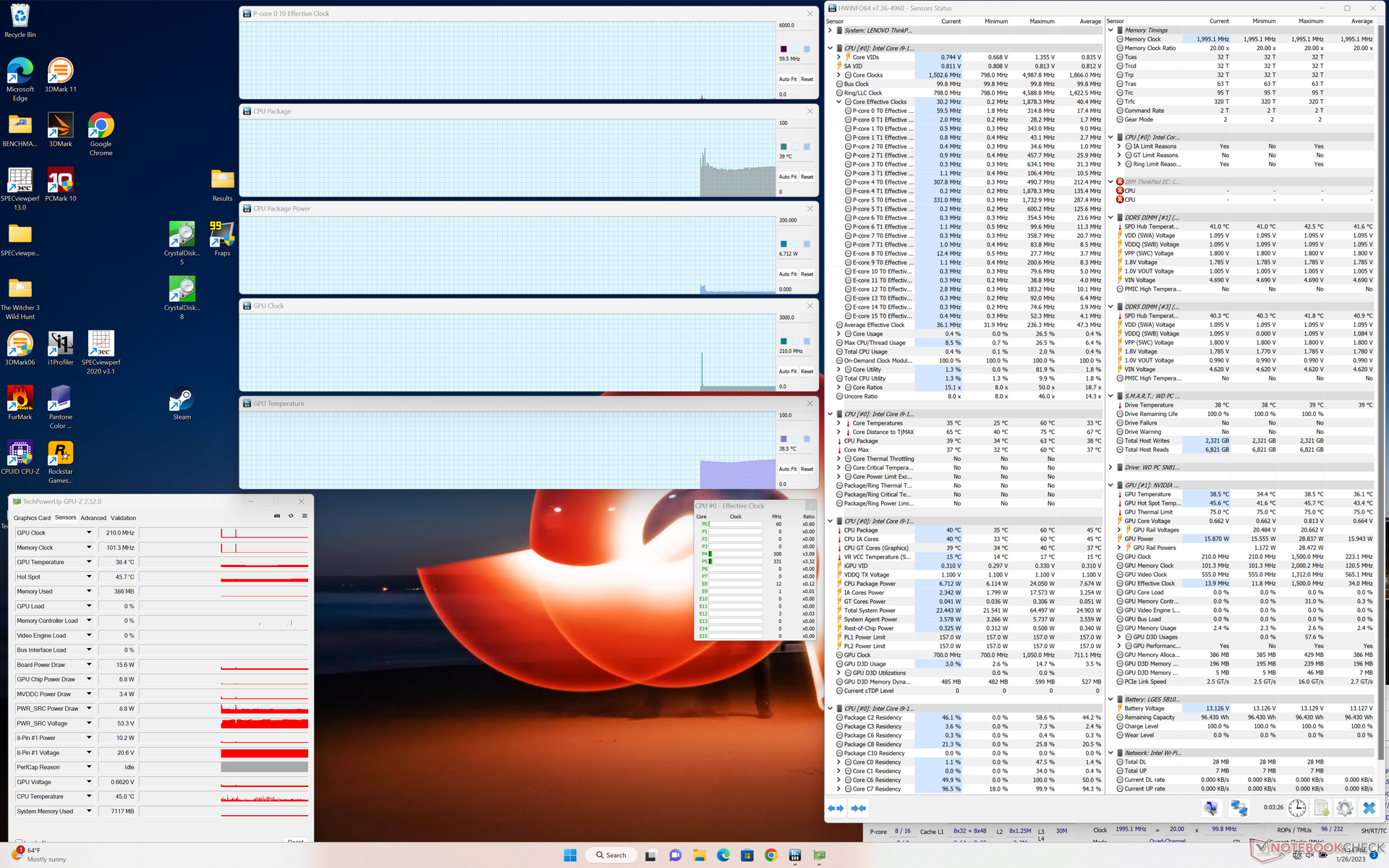Open Rockstar Games launcher shortcut
The height and width of the screenshot is (868, 1389).
point(61,463)
